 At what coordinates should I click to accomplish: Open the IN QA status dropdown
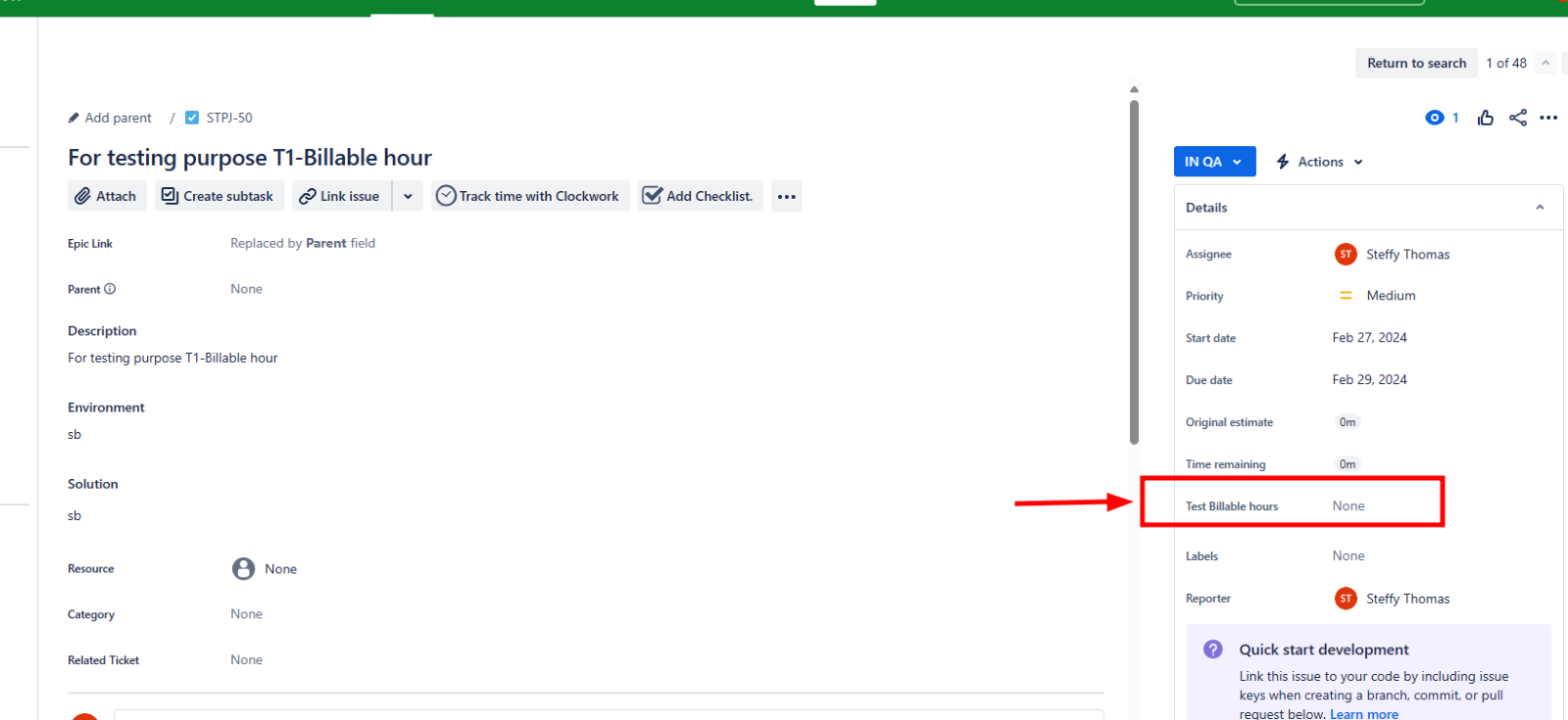click(1214, 162)
